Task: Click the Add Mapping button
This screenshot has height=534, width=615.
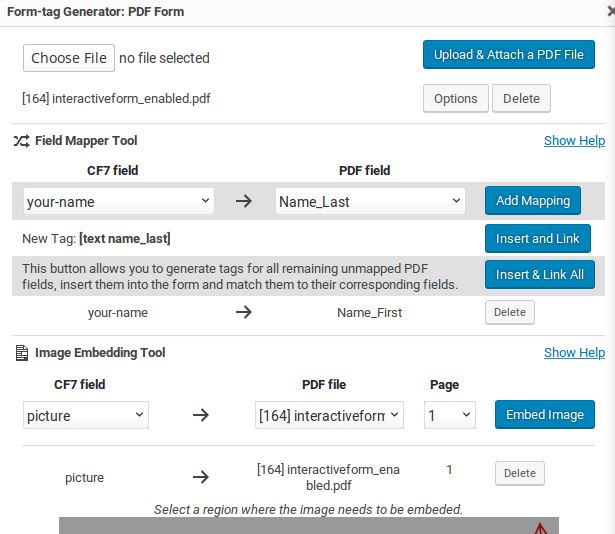Action: pos(533,200)
